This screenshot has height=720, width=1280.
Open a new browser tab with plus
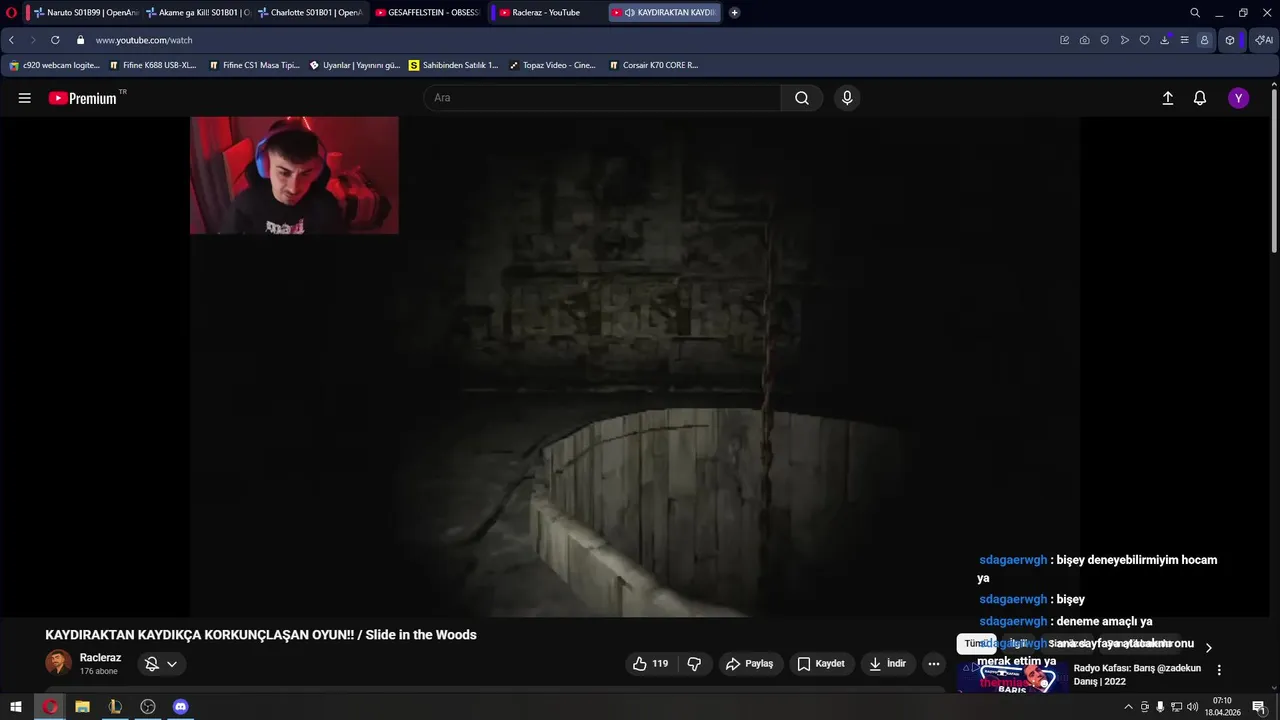(x=735, y=13)
